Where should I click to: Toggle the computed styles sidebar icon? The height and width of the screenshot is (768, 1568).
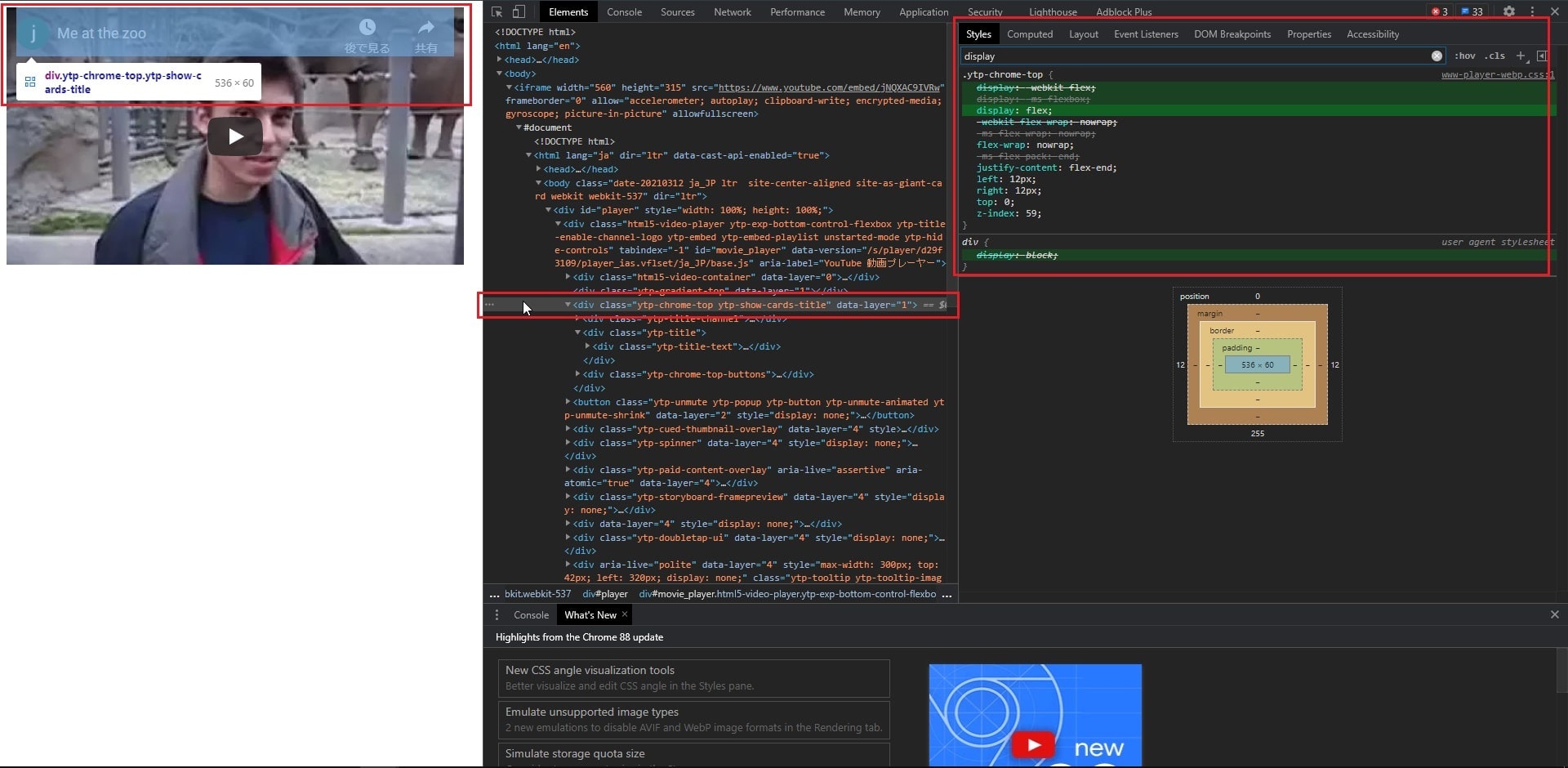(1542, 56)
